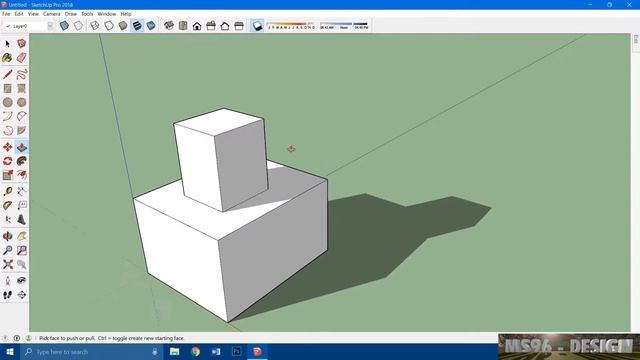Pick the Pie tool

coord(22,131)
